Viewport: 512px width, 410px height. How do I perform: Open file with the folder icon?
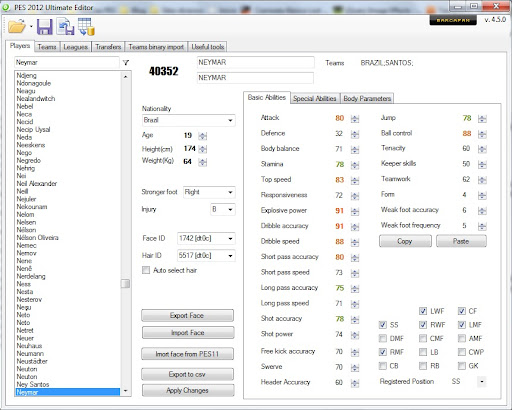pos(17,27)
